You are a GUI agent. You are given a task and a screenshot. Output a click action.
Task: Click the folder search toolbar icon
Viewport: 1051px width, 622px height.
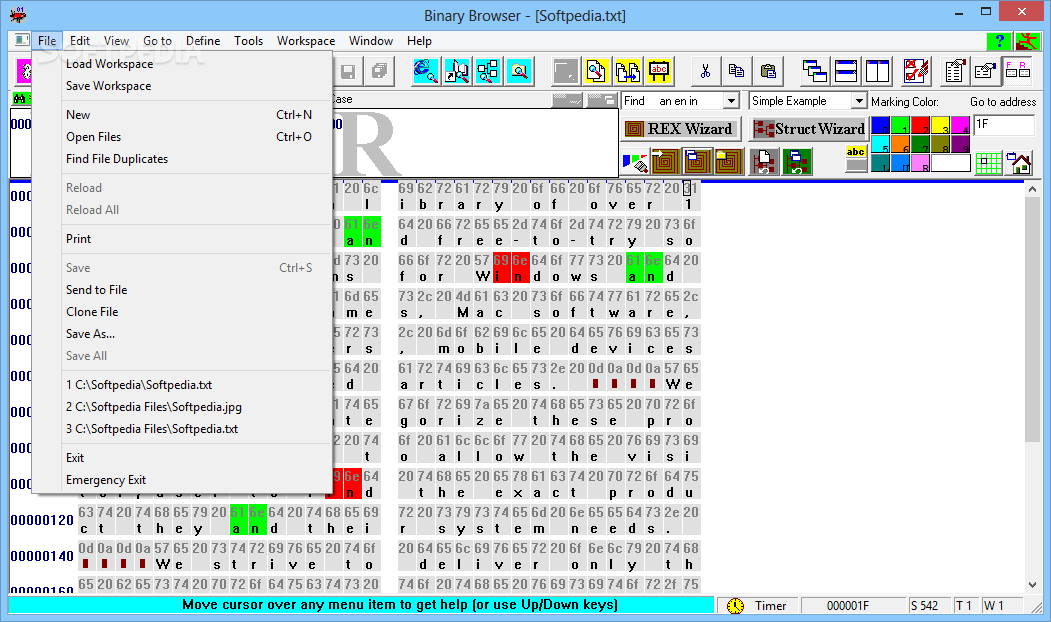click(x=519, y=71)
